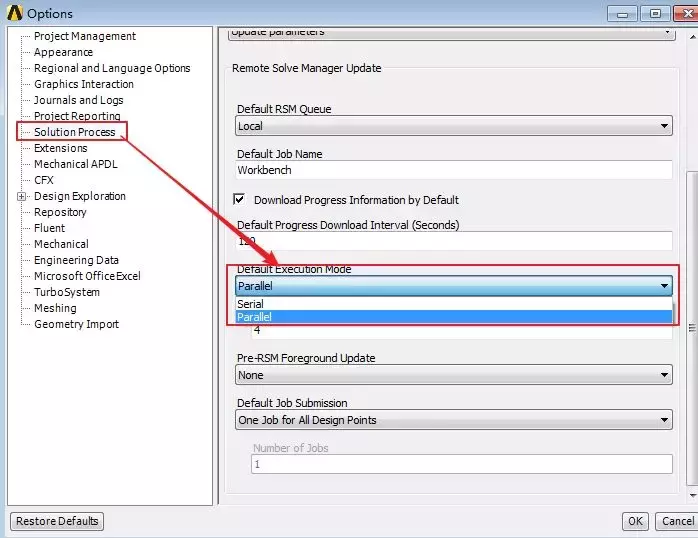Open Microsoft Office Excel settings
Viewport: 698px width, 538px height.
(87, 276)
